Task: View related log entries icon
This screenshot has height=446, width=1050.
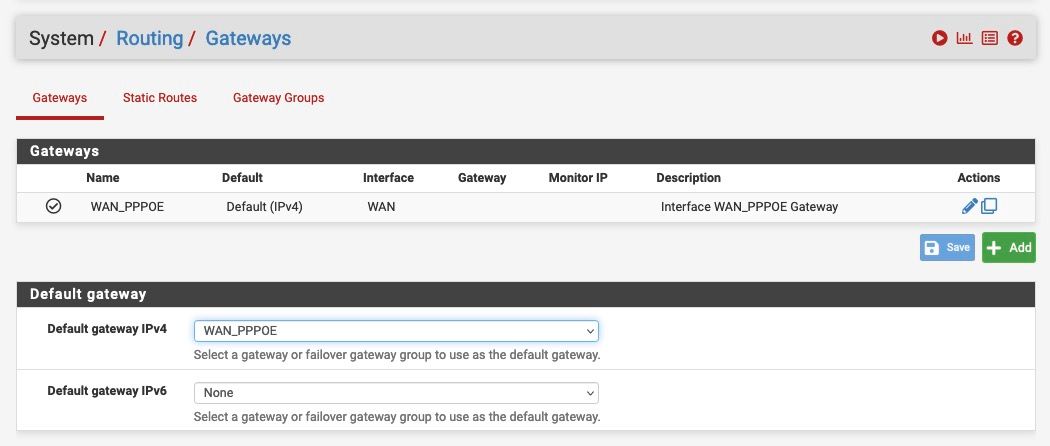Action: pyautogui.click(x=990, y=39)
